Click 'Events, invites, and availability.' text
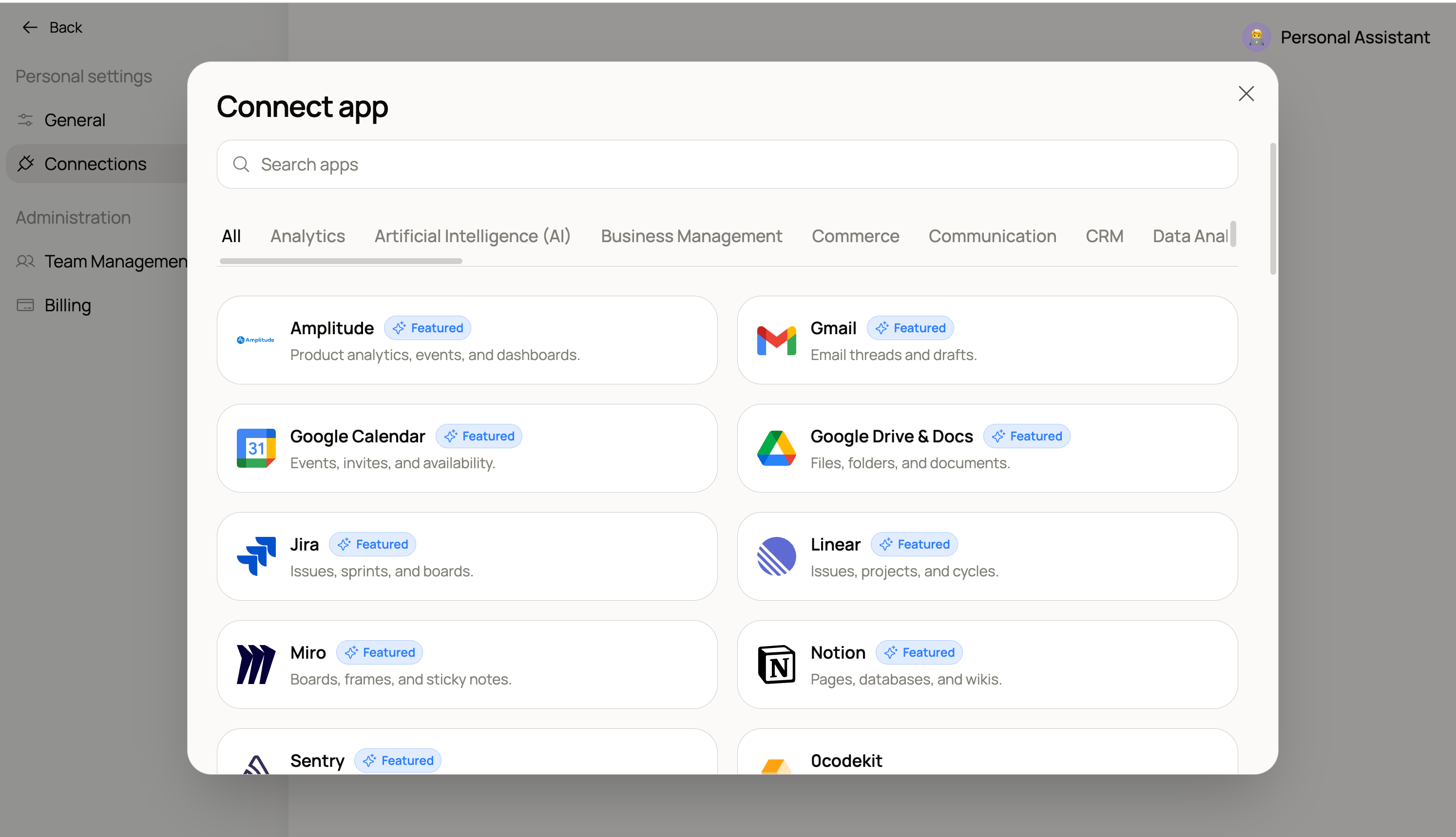The image size is (1456, 837). point(393,463)
